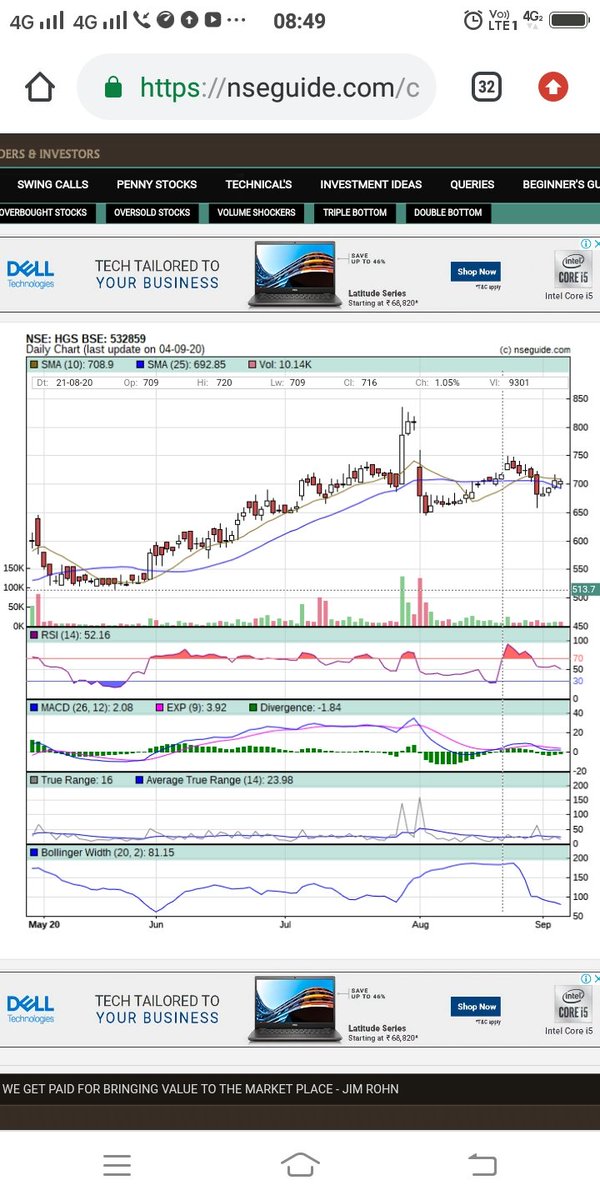Click the Divergence legend box

253,708
